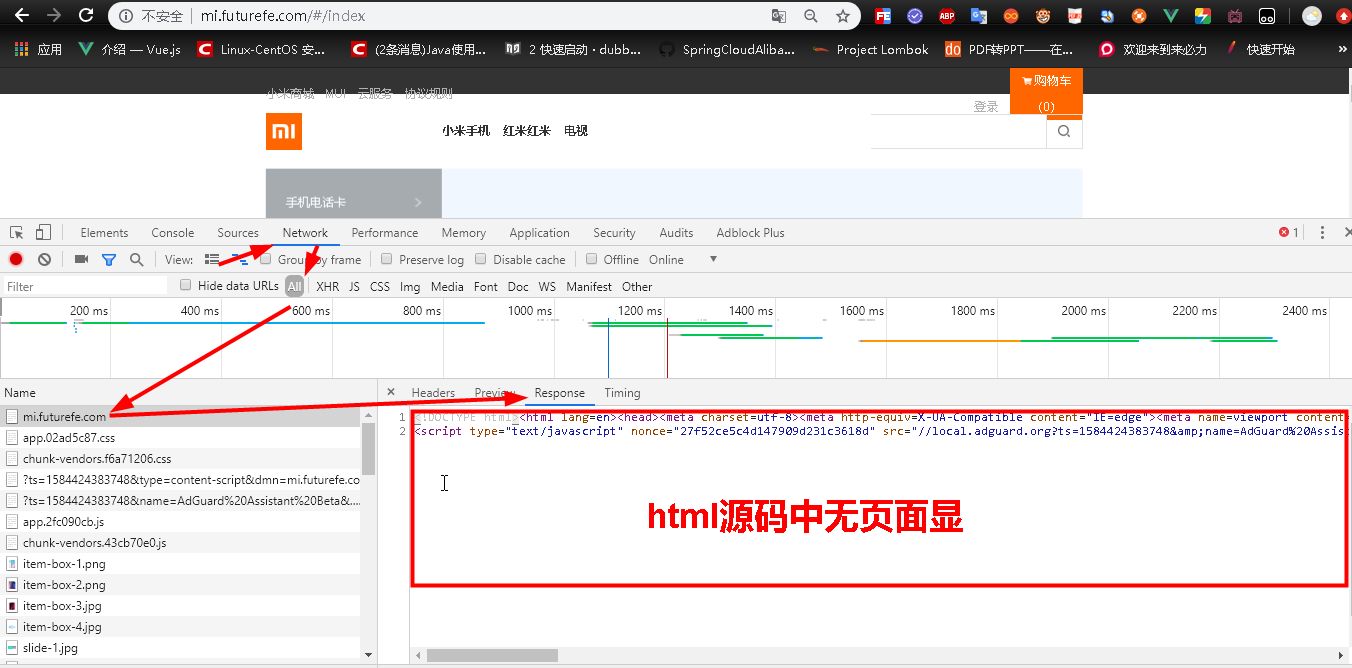1352x668 pixels.
Task: Clear the network requests list
Action: (x=43, y=259)
